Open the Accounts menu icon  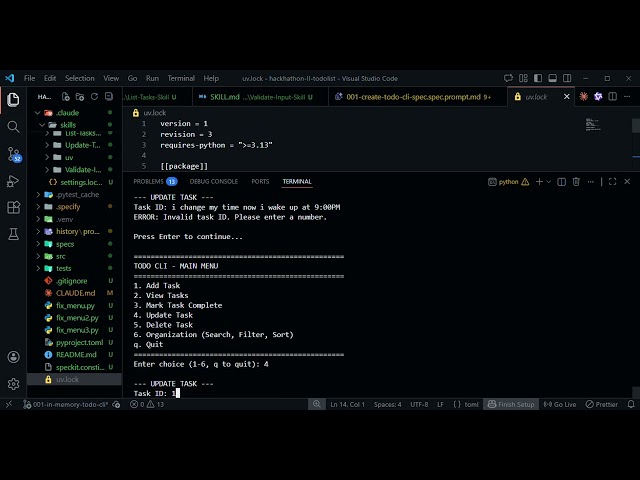point(13,357)
